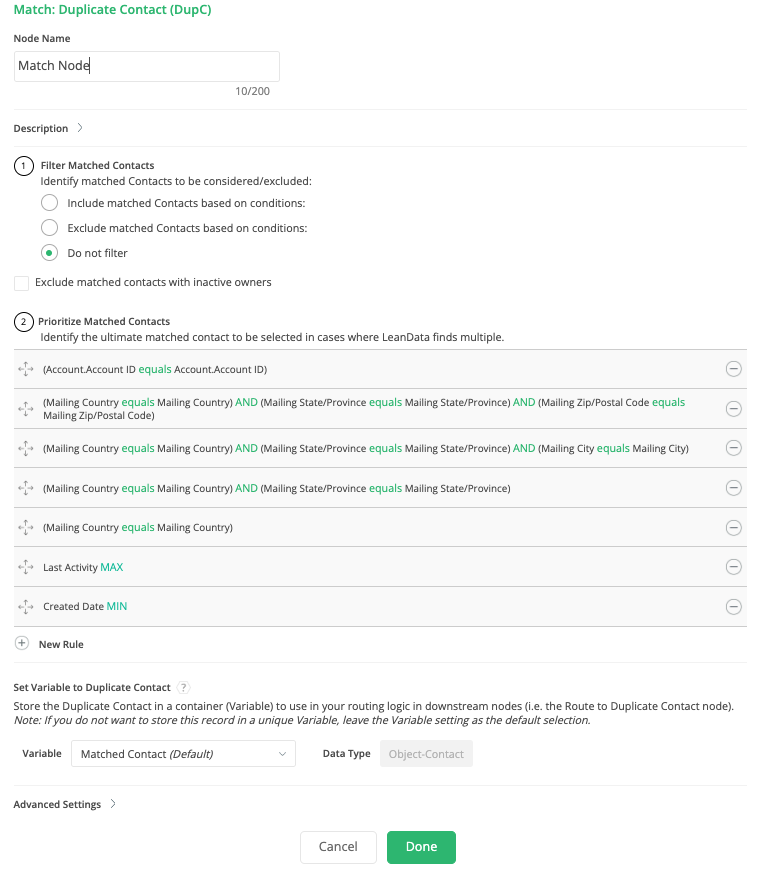Click the Cancel button
The height and width of the screenshot is (872, 761).
tap(338, 845)
